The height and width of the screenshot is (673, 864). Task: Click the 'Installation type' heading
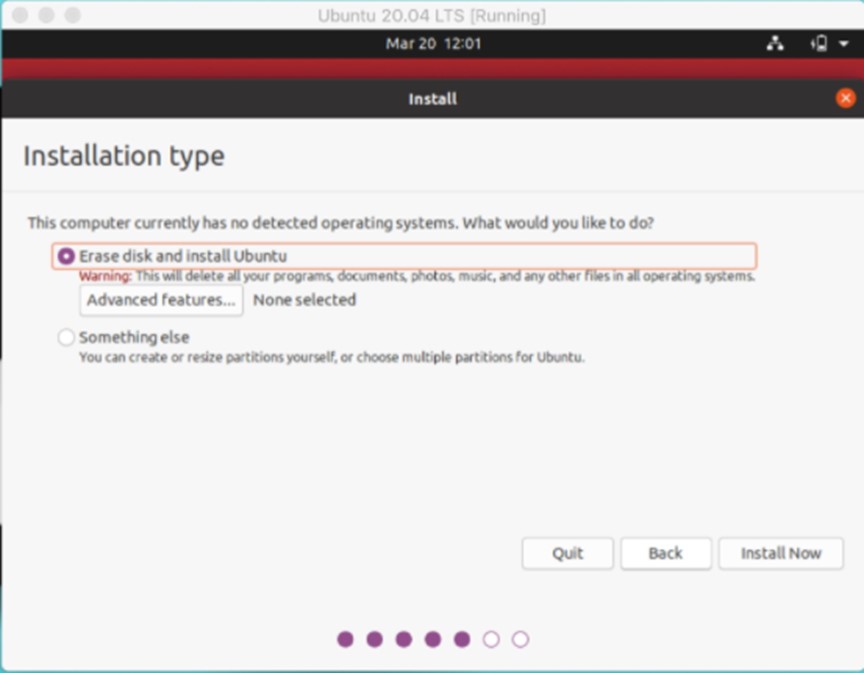pyautogui.click(x=124, y=156)
